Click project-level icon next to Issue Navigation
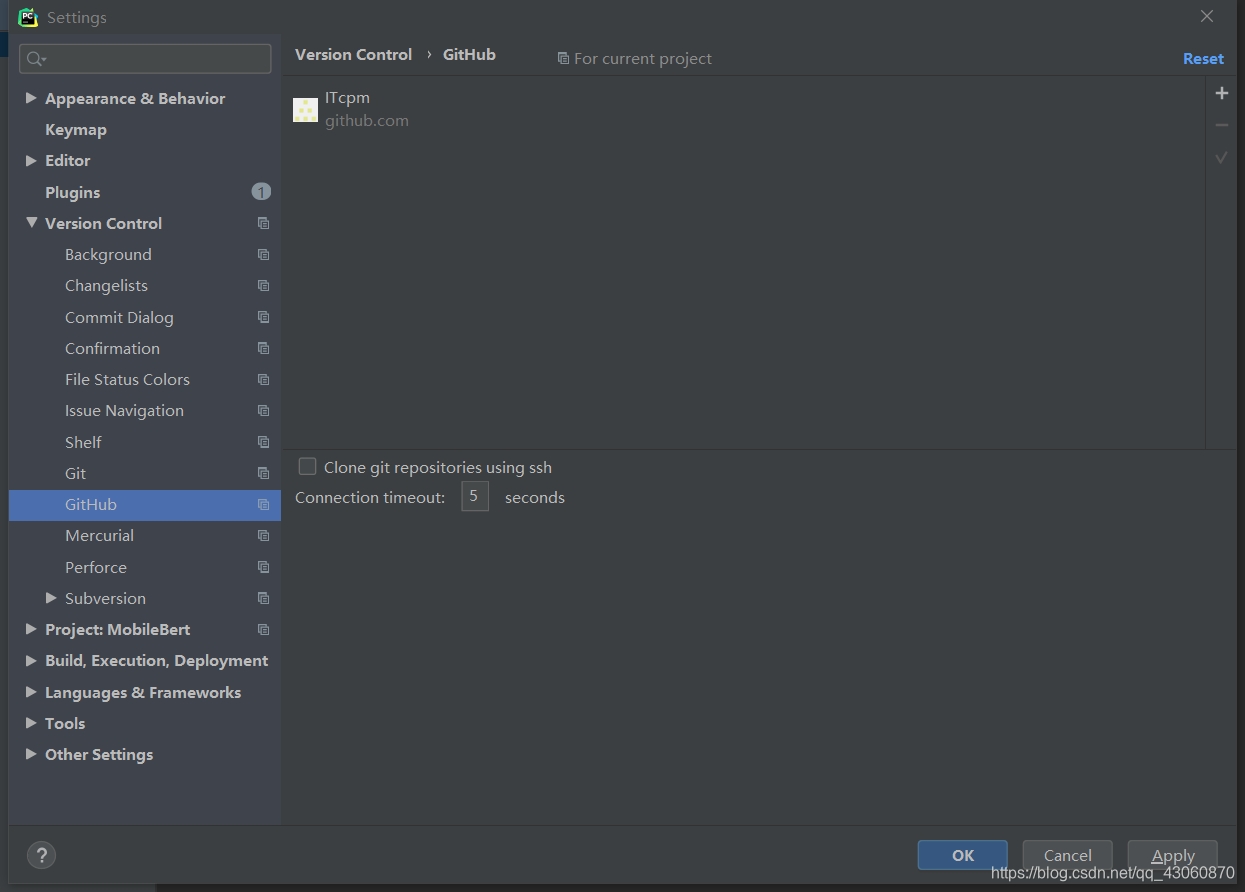Image resolution: width=1245 pixels, height=892 pixels. (263, 410)
